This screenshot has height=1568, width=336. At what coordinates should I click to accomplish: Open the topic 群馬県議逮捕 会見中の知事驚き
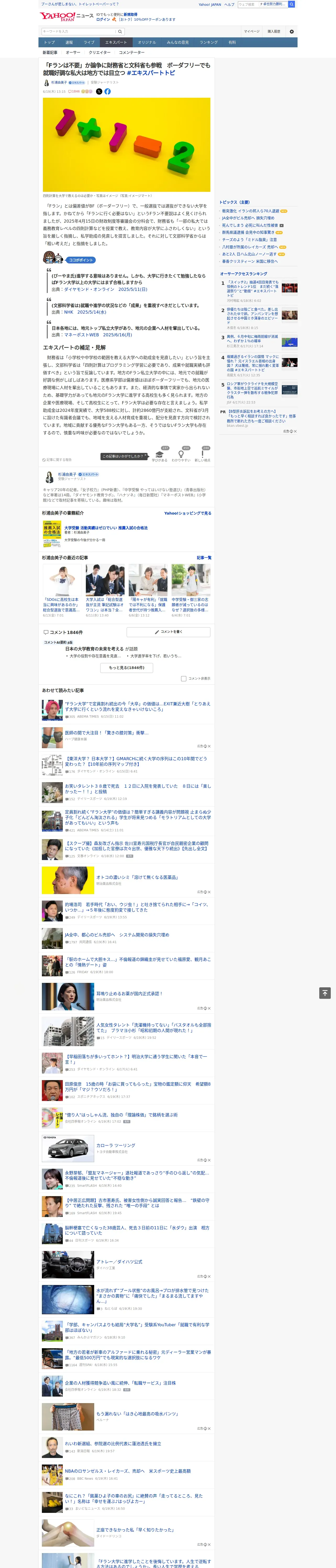click(248, 233)
